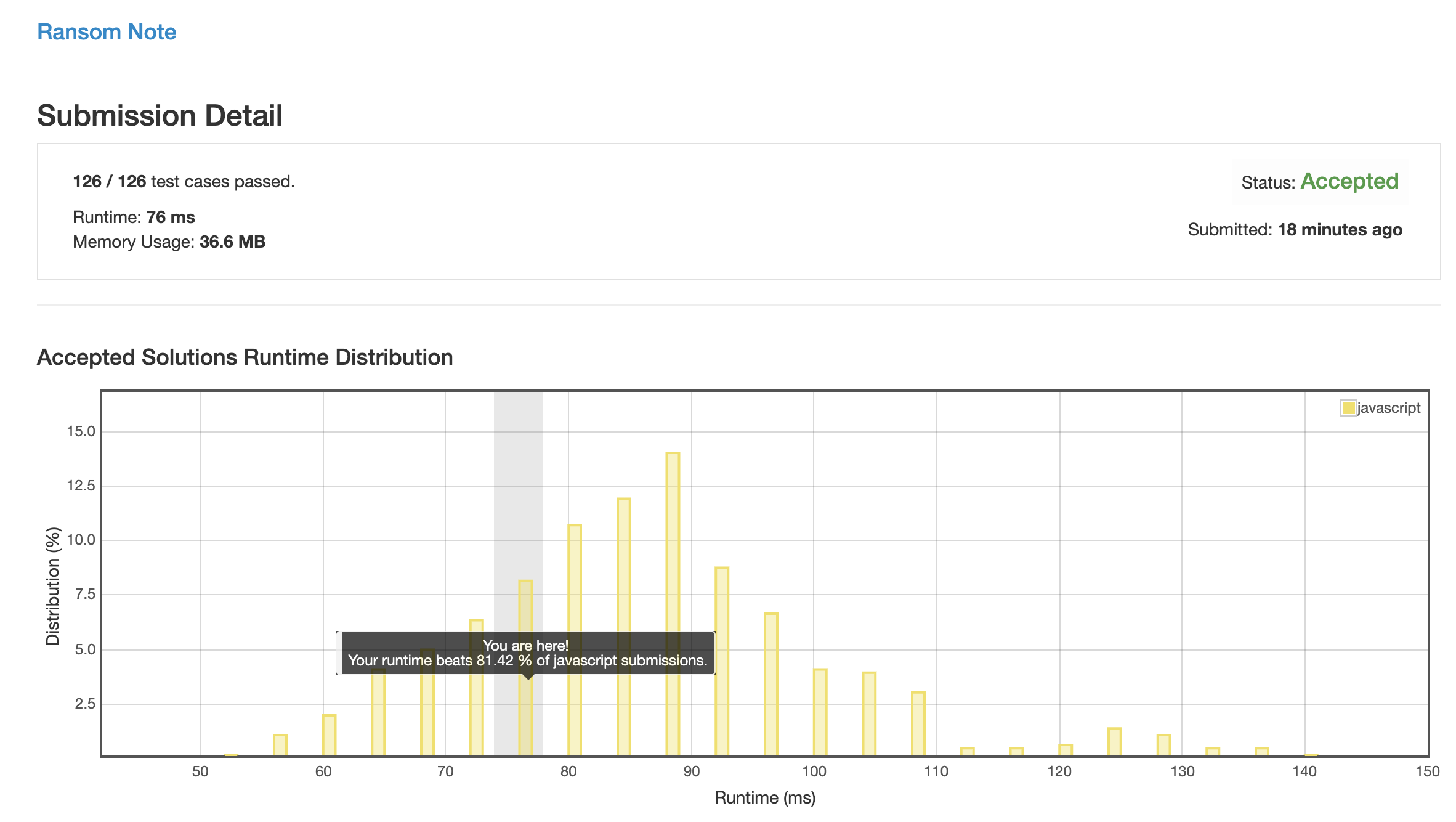Click the 50 x-axis tick label
The width and height of the screenshot is (1456, 822).
(x=200, y=771)
